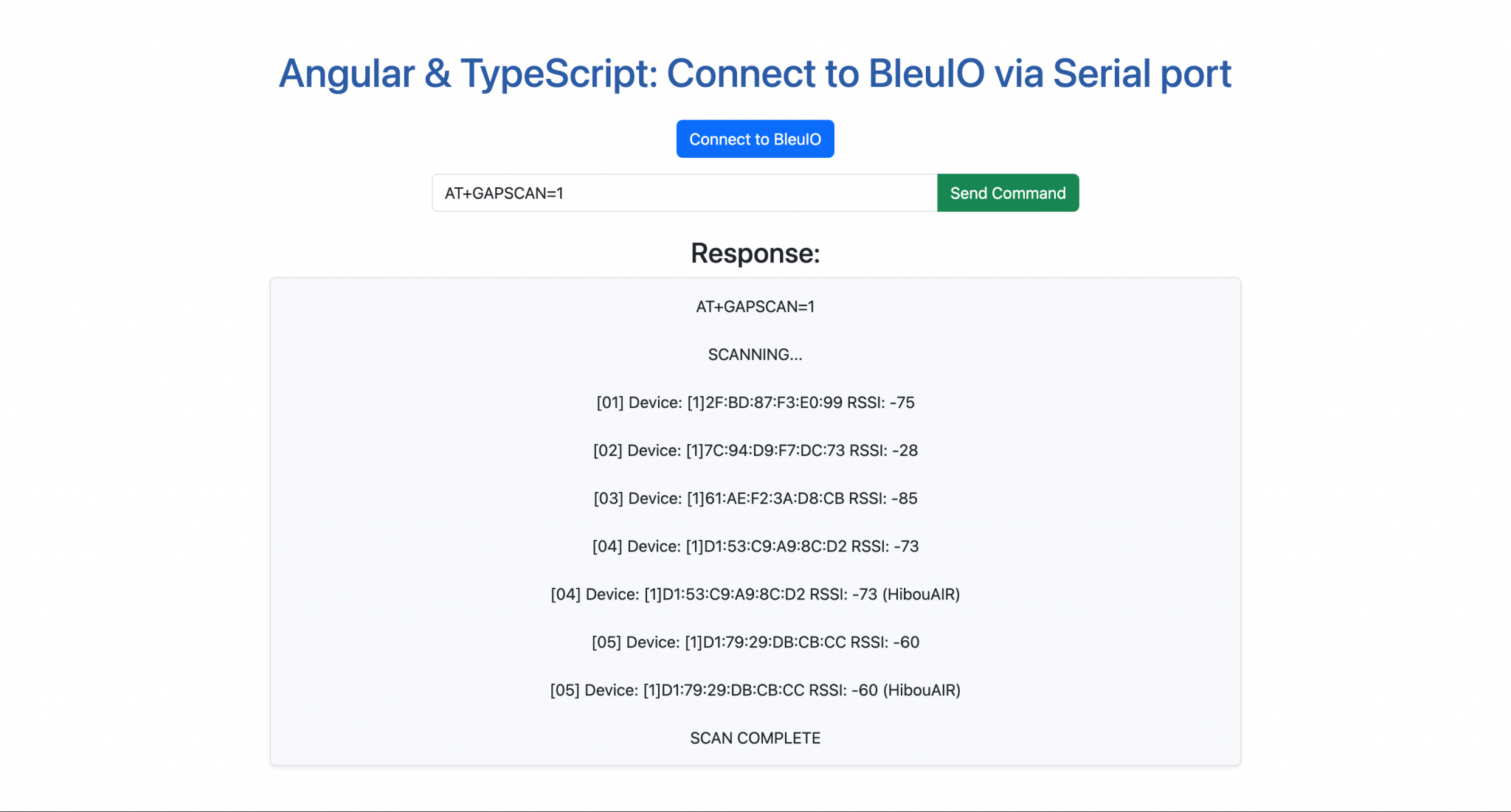The width and height of the screenshot is (1511, 812).
Task: Select device [03] with RSSI -85
Action: (x=755, y=499)
